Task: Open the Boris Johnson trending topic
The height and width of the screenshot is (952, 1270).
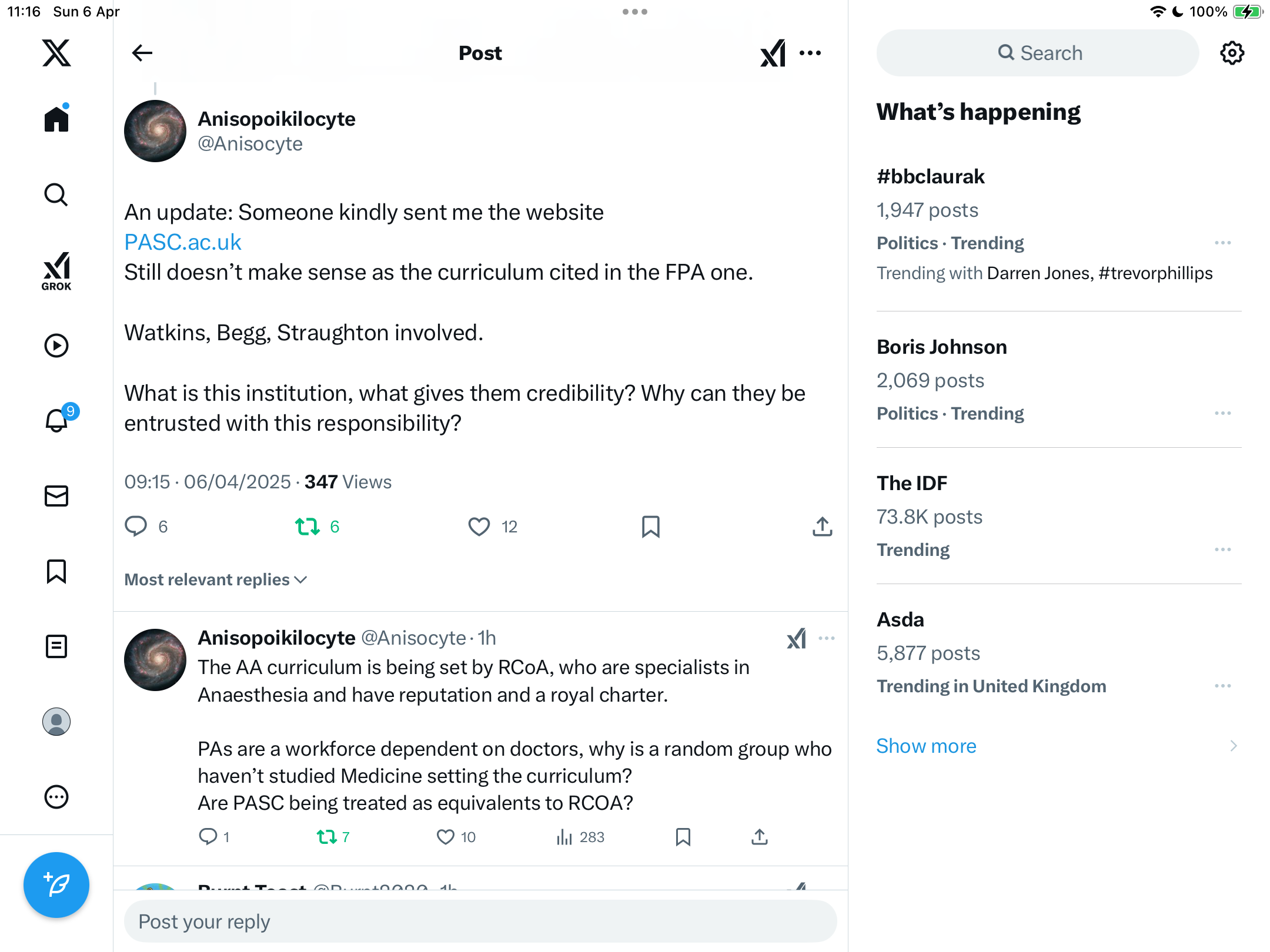Action: coord(1059,380)
